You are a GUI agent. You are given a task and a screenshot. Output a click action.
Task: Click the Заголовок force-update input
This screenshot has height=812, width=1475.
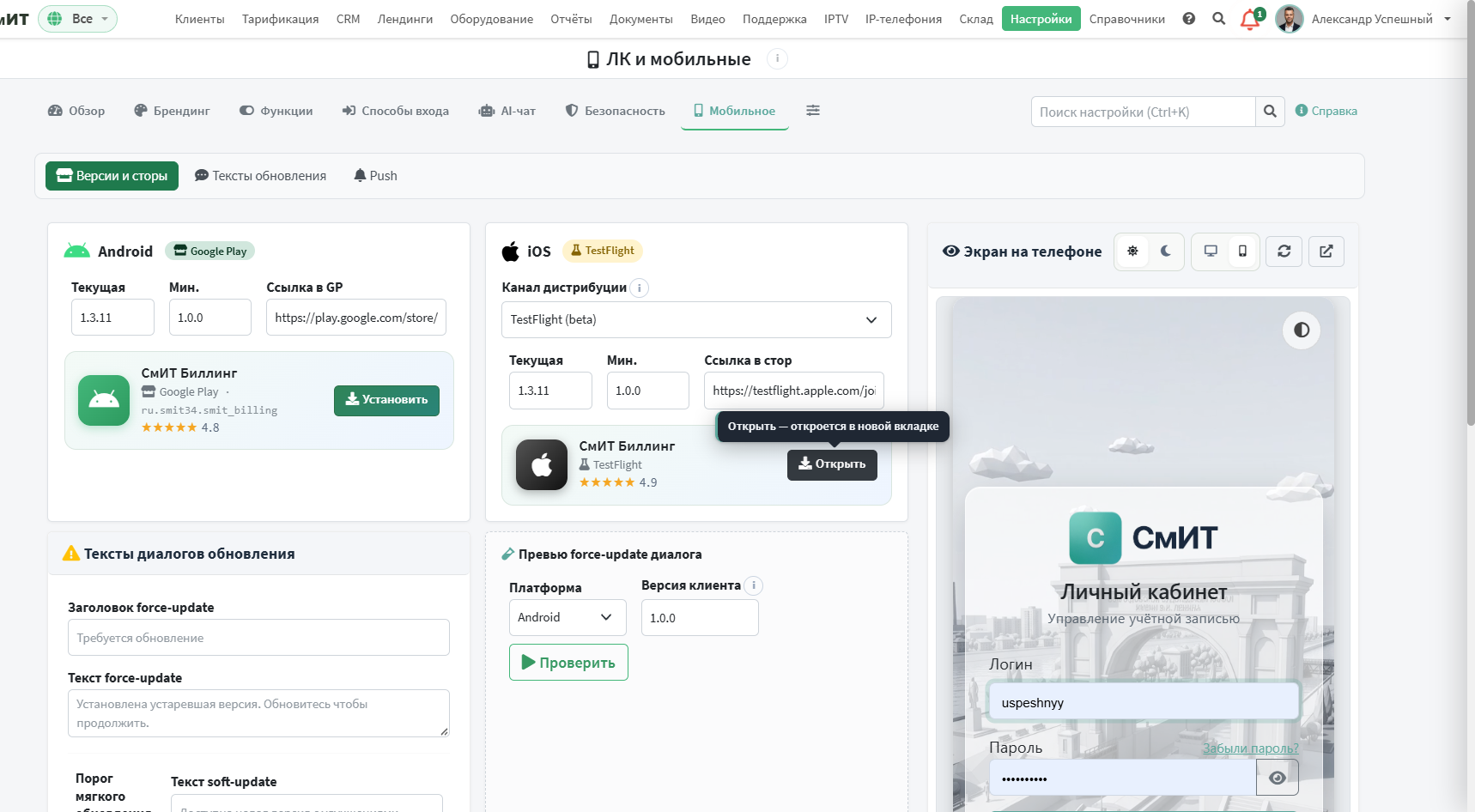[x=258, y=638]
